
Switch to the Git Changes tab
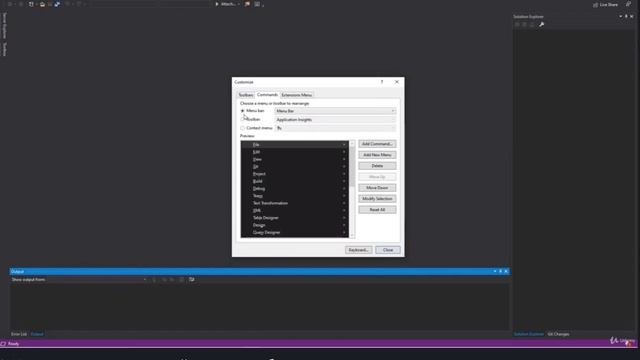pyautogui.click(x=558, y=334)
